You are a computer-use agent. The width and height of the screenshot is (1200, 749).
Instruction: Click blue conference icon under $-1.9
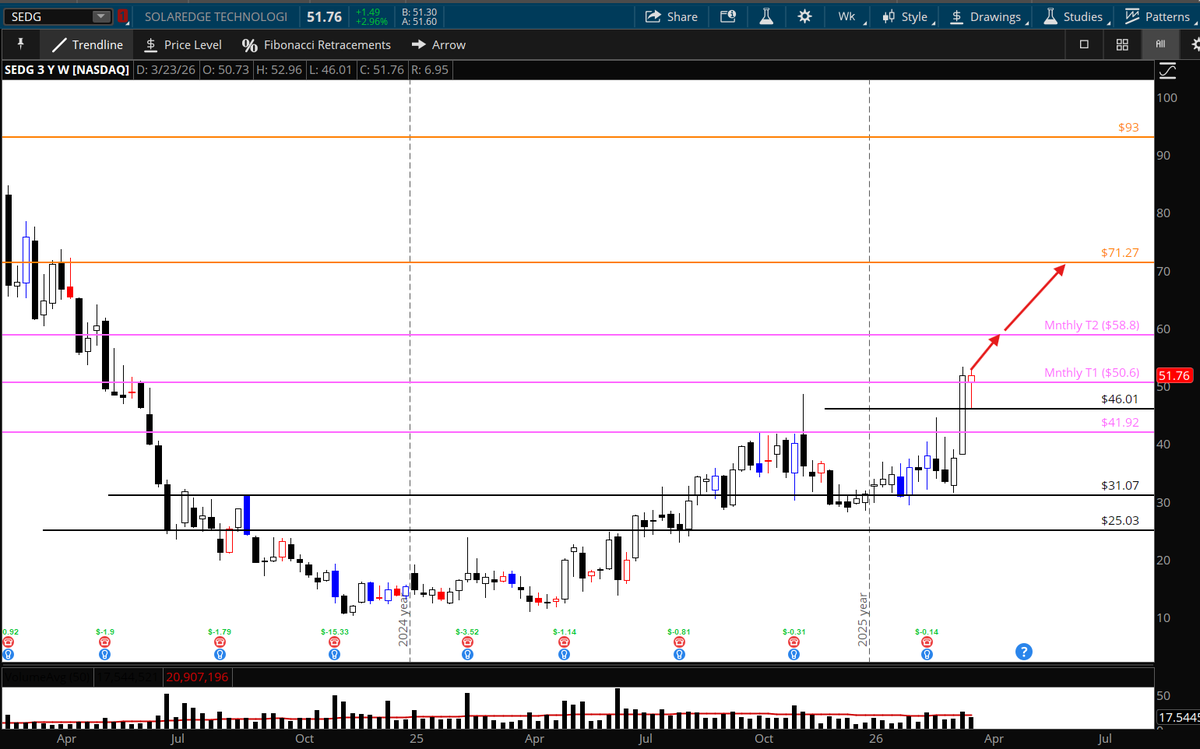pos(104,654)
